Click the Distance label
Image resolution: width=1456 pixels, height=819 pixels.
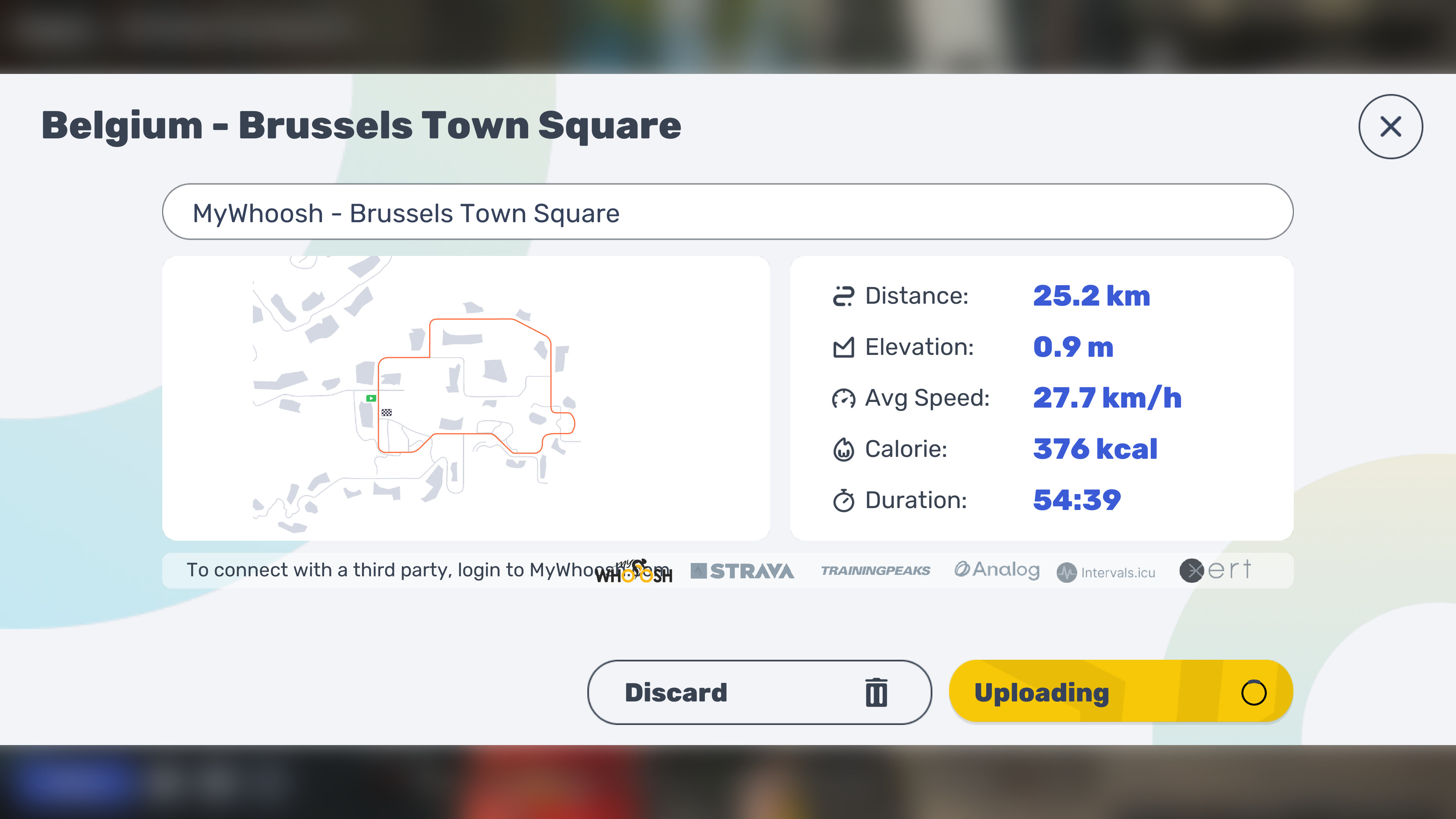coord(916,296)
